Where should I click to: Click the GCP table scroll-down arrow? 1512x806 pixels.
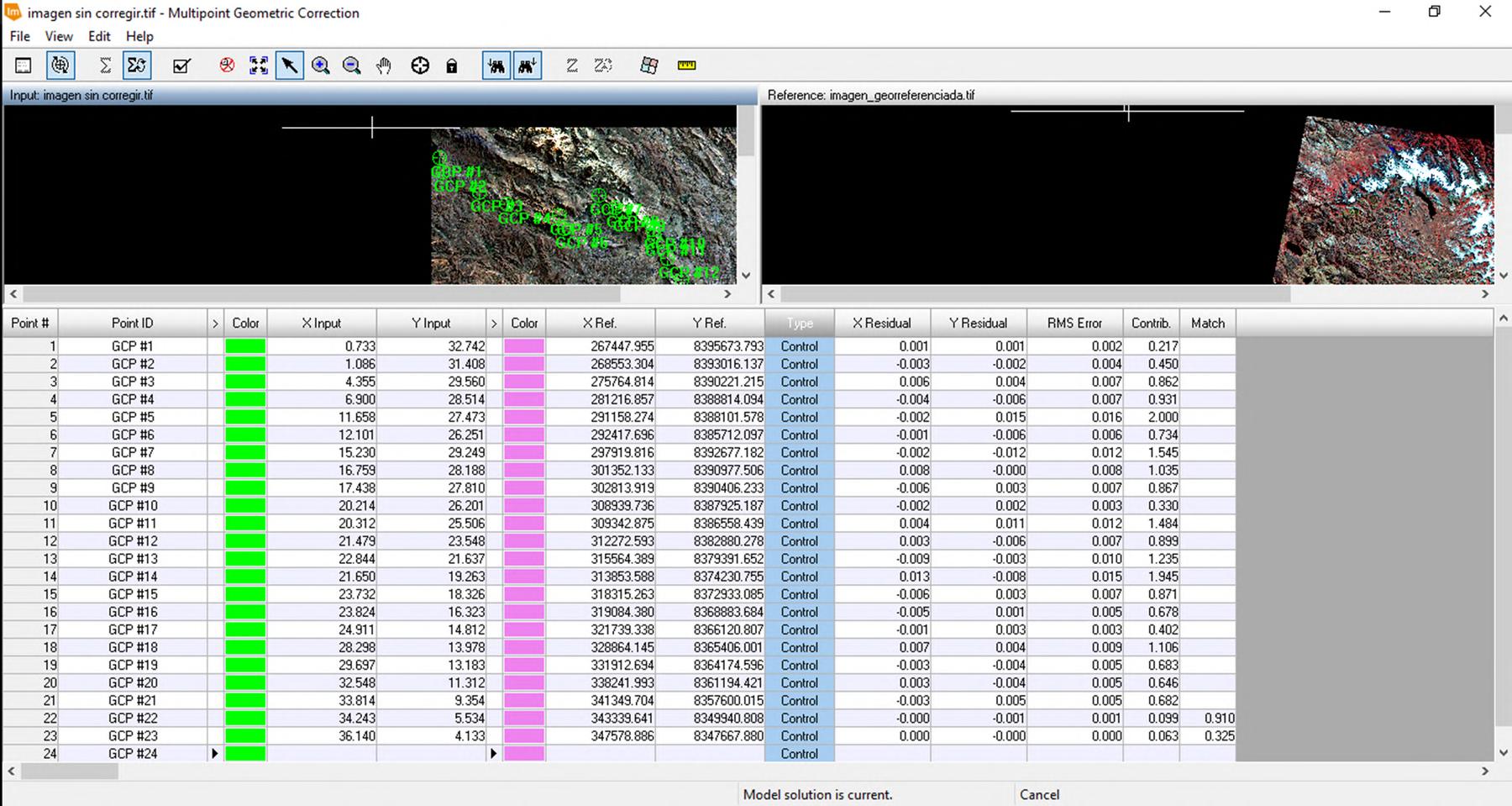pyautogui.click(x=1503, y=753)
